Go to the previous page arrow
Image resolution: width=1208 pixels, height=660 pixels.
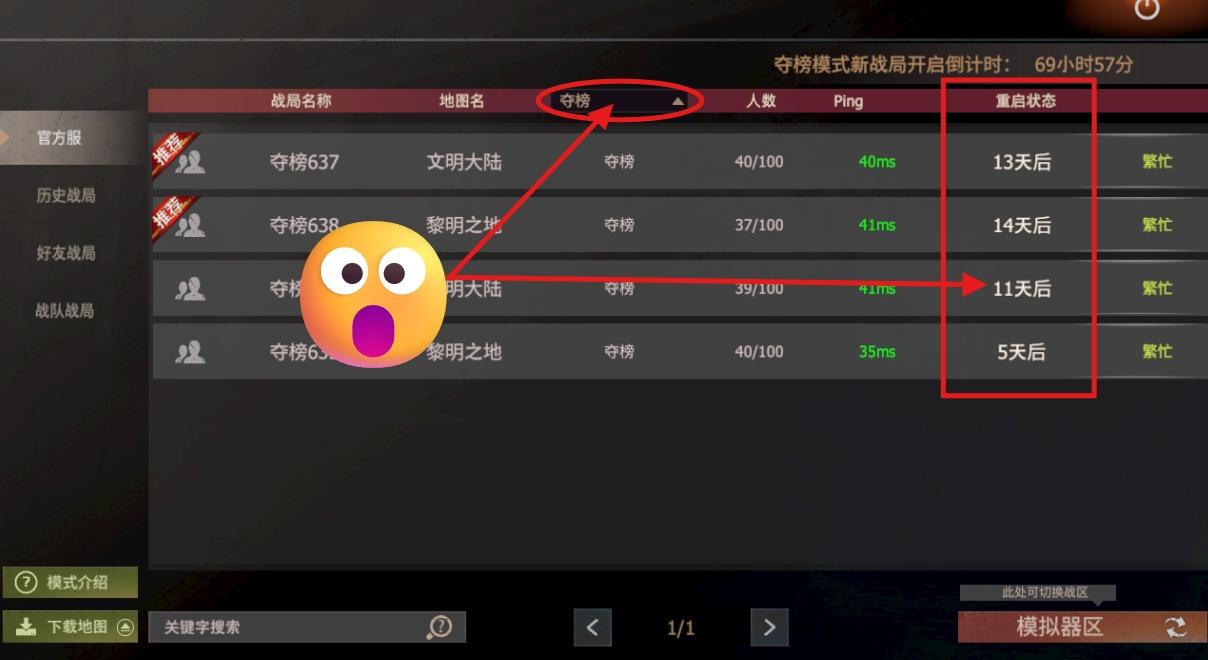(592, 627)
